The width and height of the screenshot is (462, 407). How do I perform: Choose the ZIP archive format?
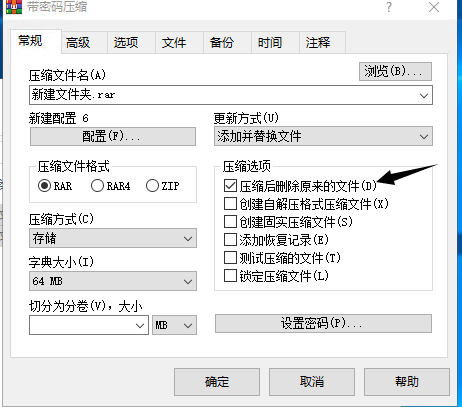point(152,186)
